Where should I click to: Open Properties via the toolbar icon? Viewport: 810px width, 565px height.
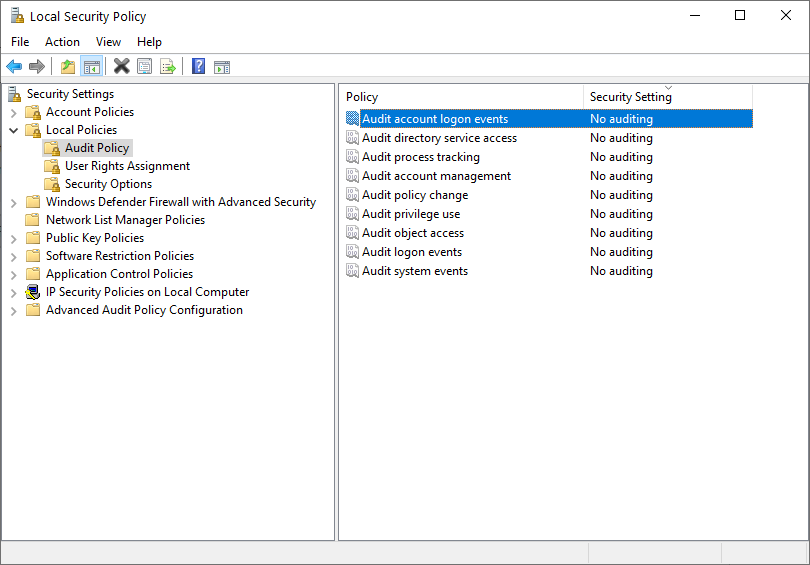145,66
